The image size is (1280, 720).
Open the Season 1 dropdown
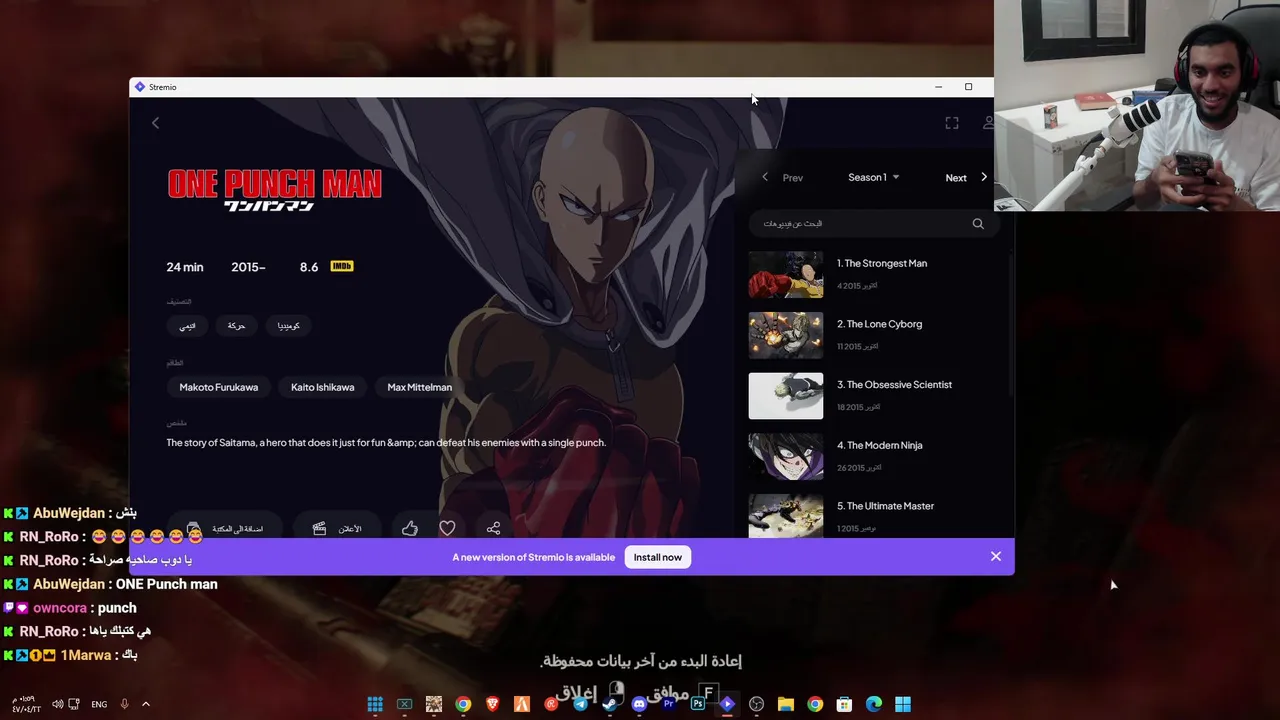click(x=873, y=178)
